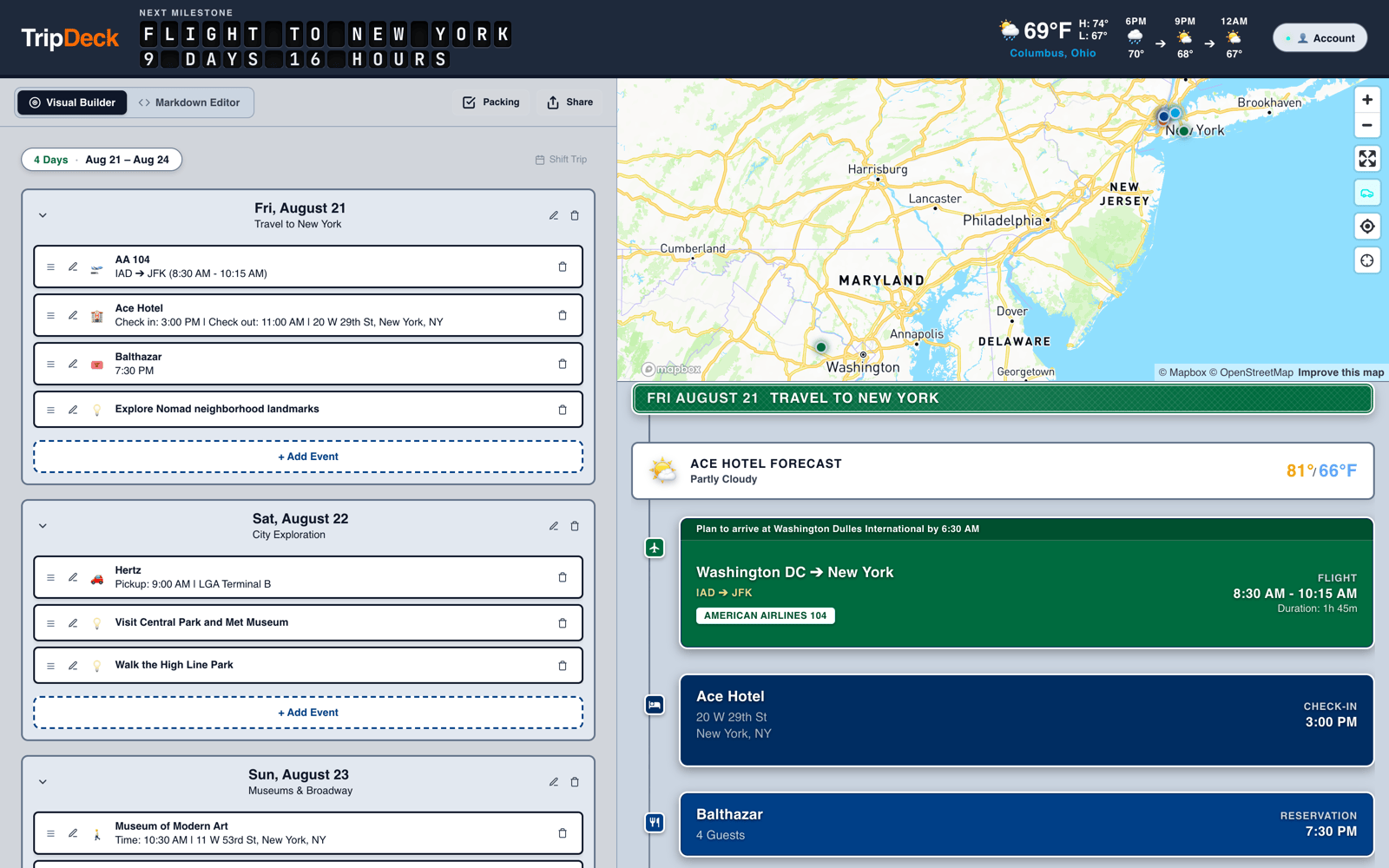
Task: Delete the Hertz pickup event
Action: [563, 577]
